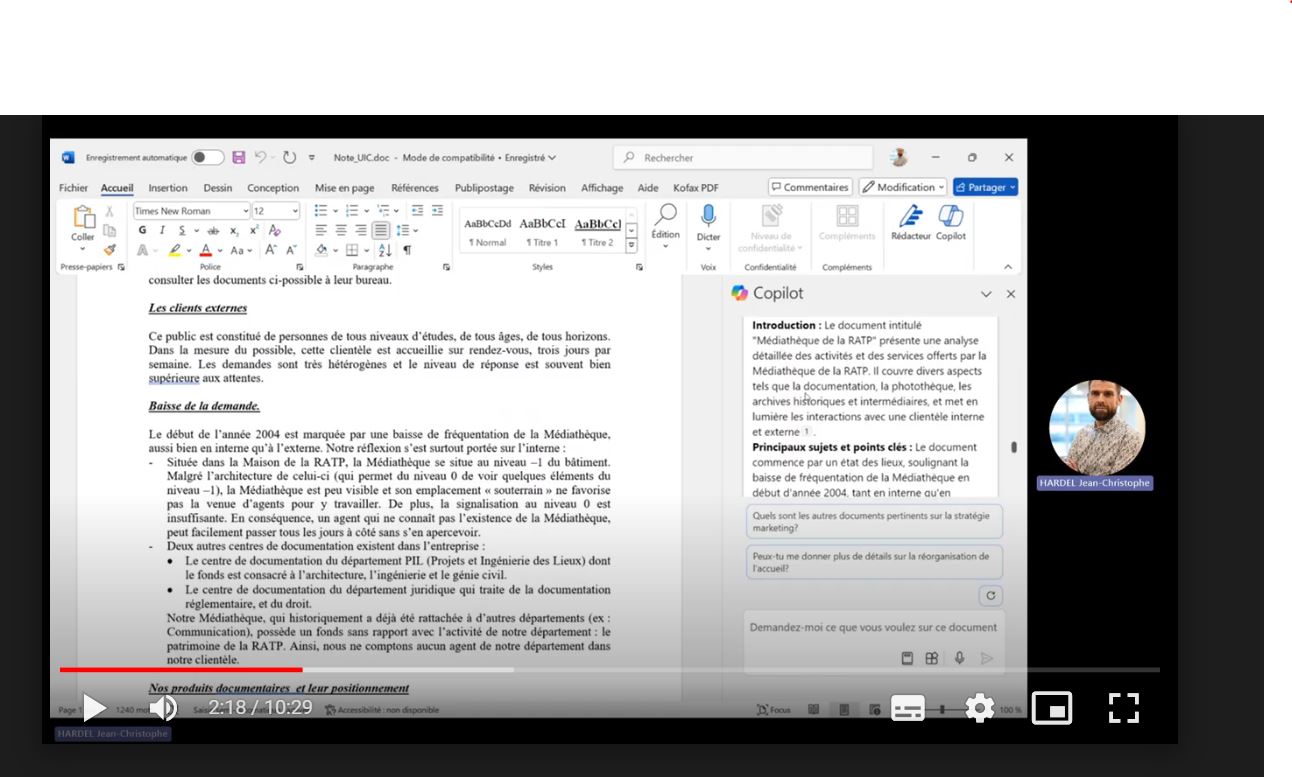Click the shading paint bucket icon
Image resolution: width=1292 pixels, height=777 pixels.
pyautogui.click(x=321, y=250)
